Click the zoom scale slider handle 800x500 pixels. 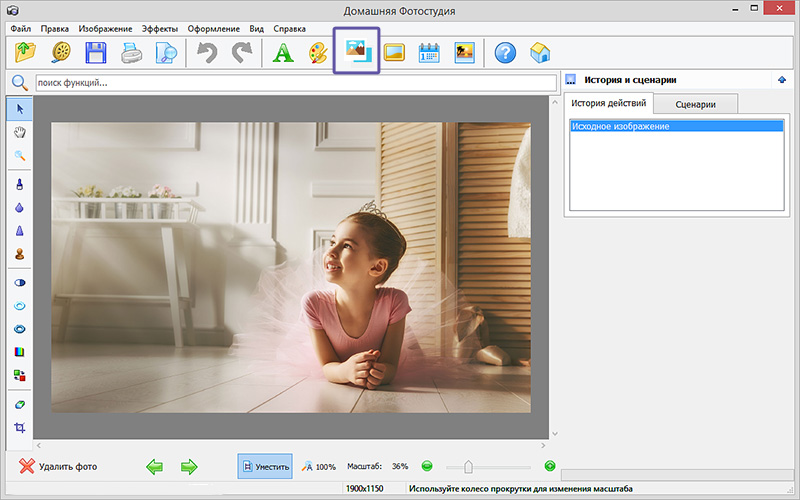point(468,466)
